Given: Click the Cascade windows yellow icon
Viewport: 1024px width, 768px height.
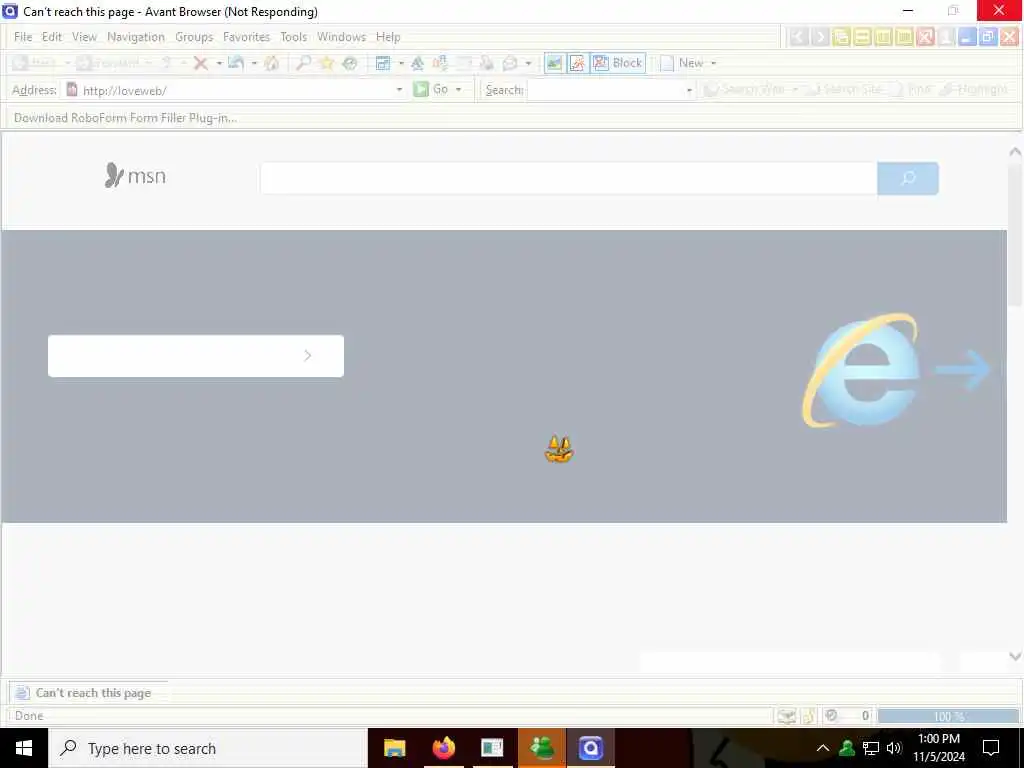Looking at the screenshot, I should pos(841,37).
